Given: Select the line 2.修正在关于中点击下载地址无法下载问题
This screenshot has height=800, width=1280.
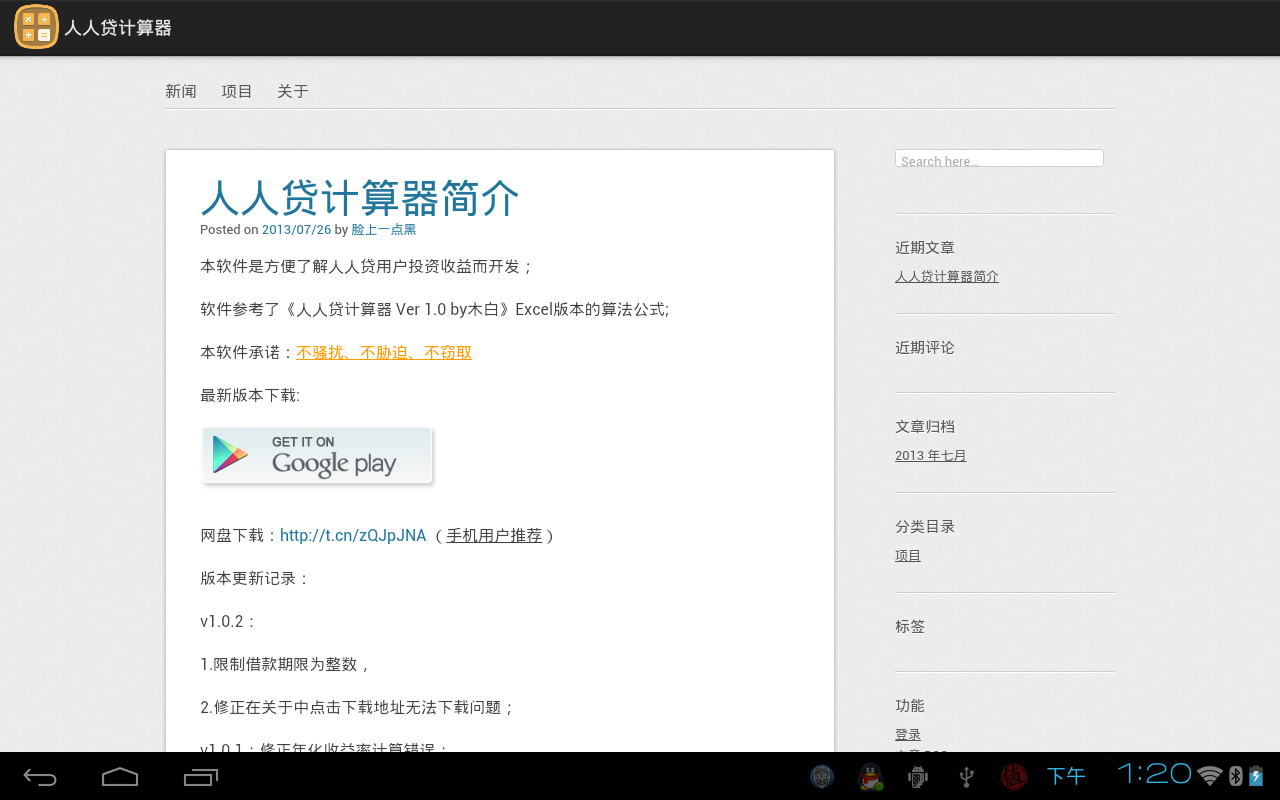Looking at the screenshot, I should (x=358, y=707).
